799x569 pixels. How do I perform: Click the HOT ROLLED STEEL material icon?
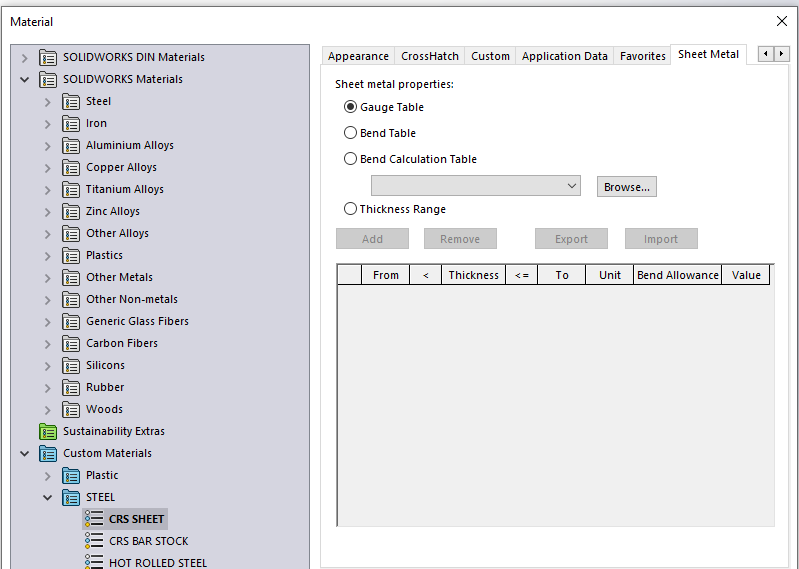point(94,561)
